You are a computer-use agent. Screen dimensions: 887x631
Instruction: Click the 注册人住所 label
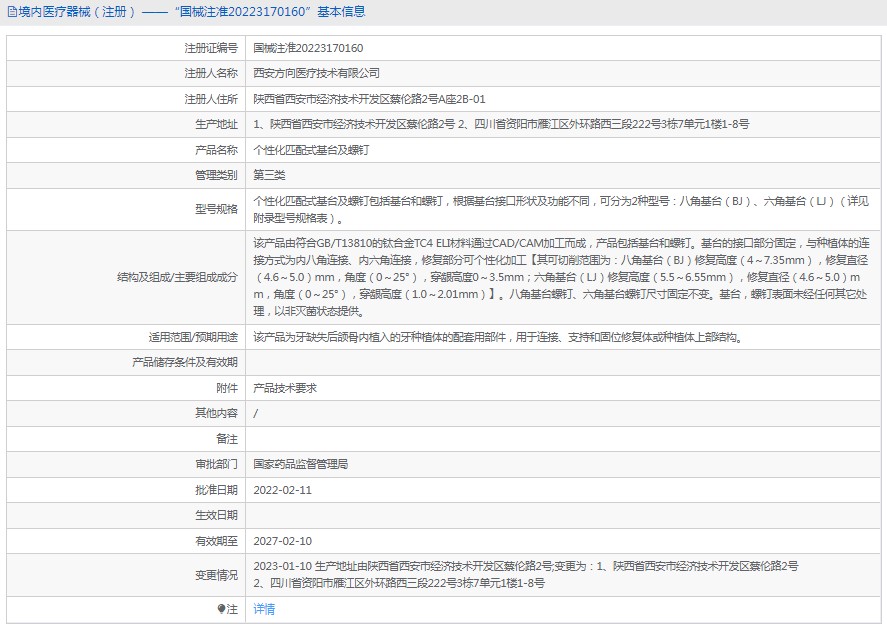[x=211, y=99]
